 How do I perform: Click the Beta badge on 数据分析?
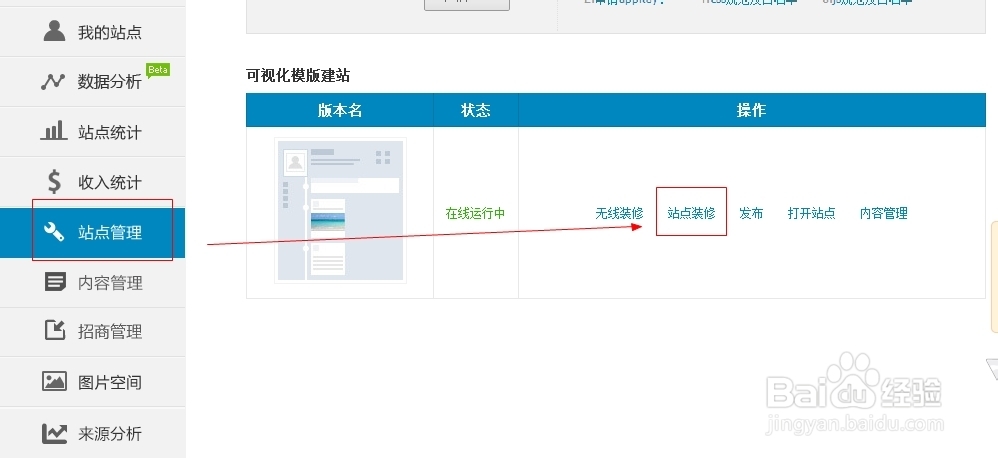(x=157, y=70)
